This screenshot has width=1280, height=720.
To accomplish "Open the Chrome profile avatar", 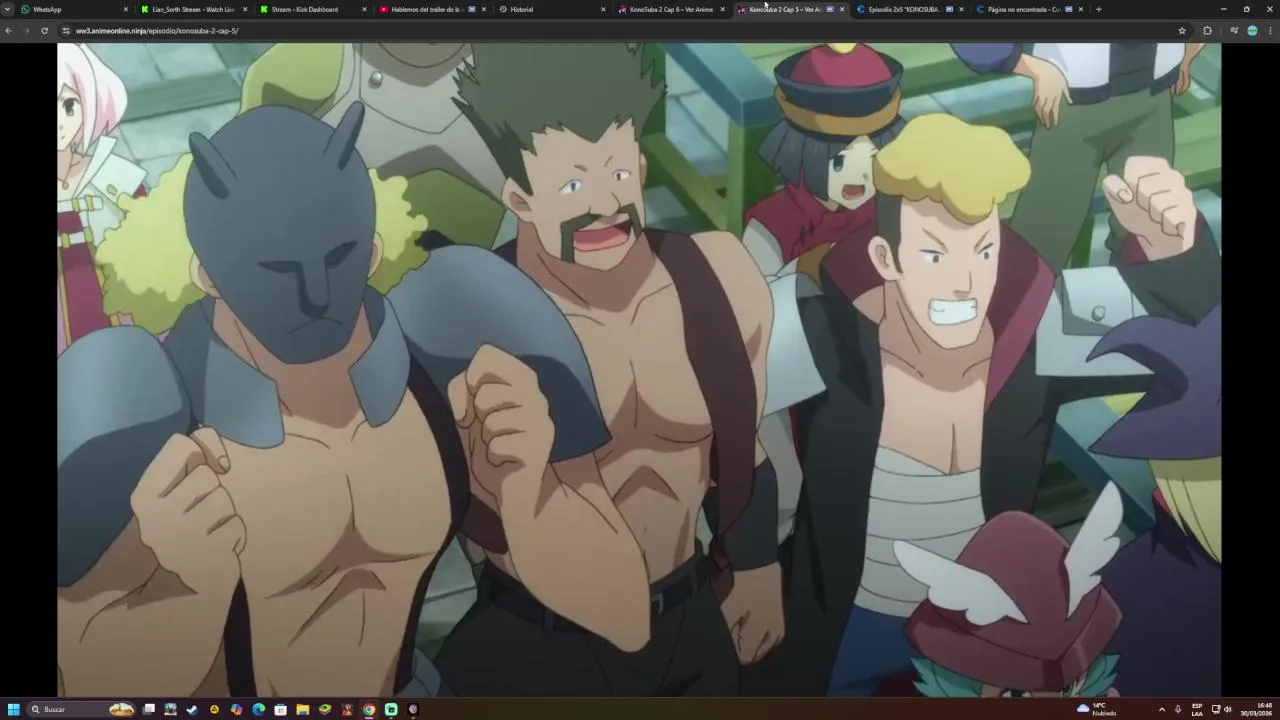I will (x=1252, y=31).
